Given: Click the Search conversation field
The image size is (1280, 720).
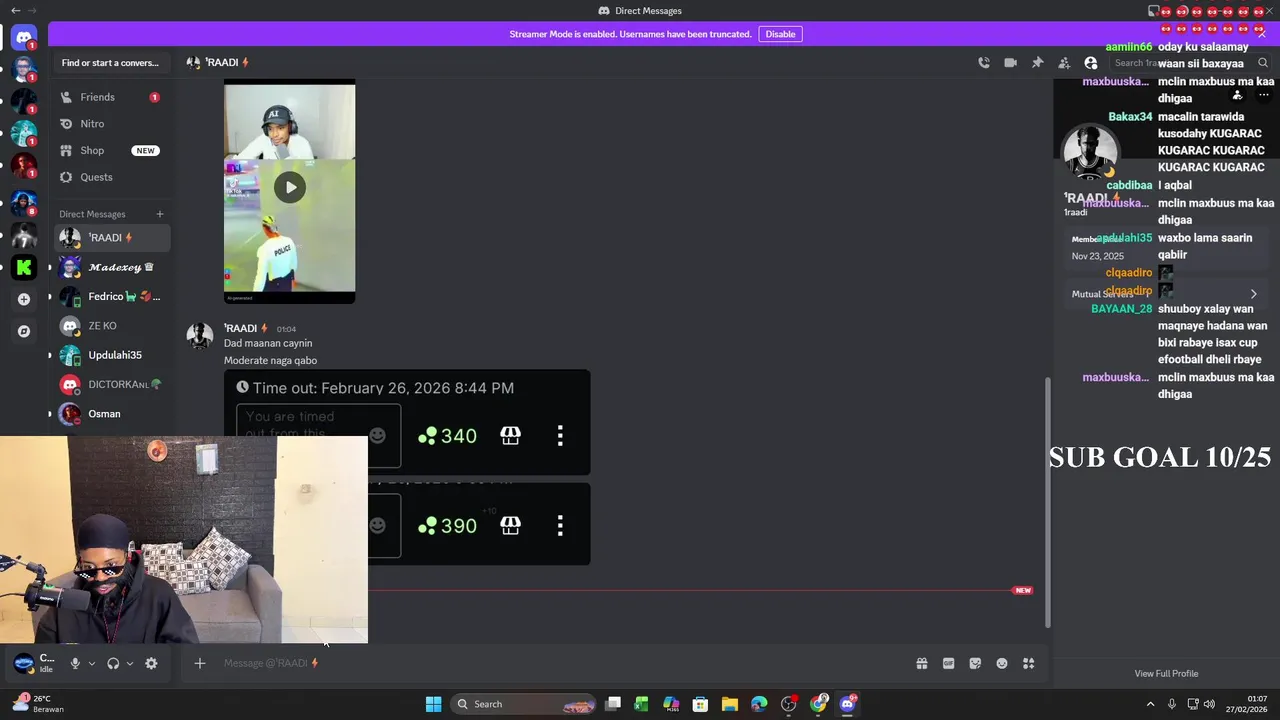Looking at the screenshot, I should click(1190, 62).
